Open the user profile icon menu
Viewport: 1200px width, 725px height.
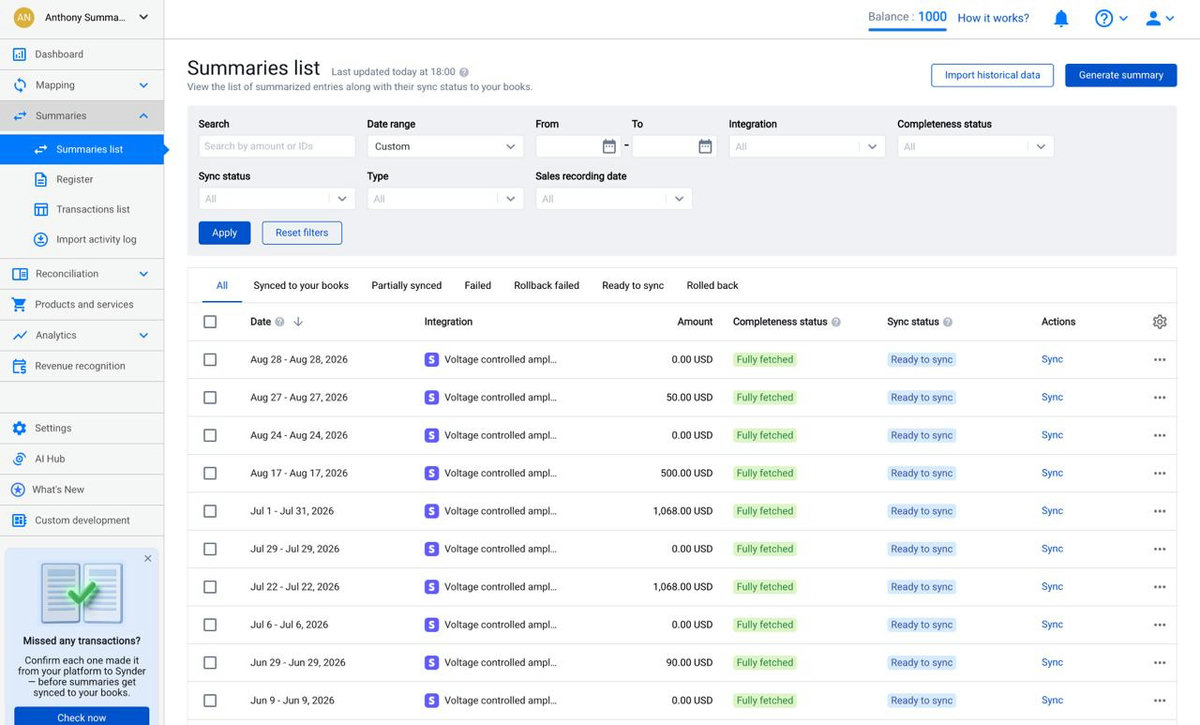pyautogui.click(x=1160, y=18)
